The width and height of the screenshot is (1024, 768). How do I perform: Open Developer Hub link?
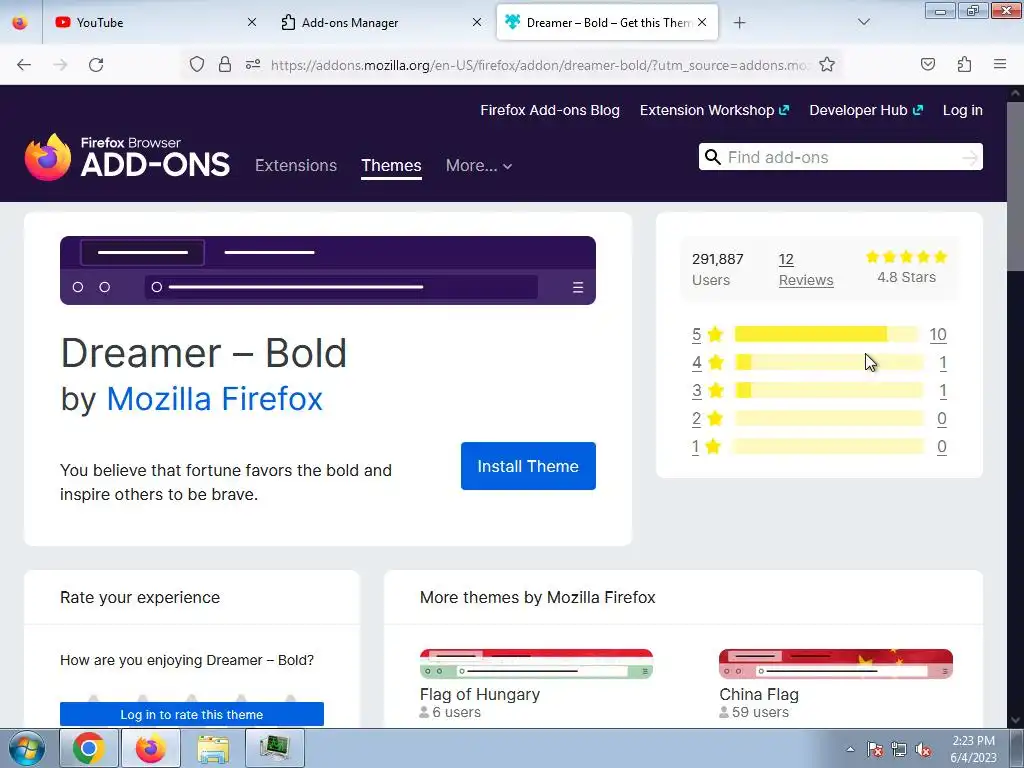[866, 110]
